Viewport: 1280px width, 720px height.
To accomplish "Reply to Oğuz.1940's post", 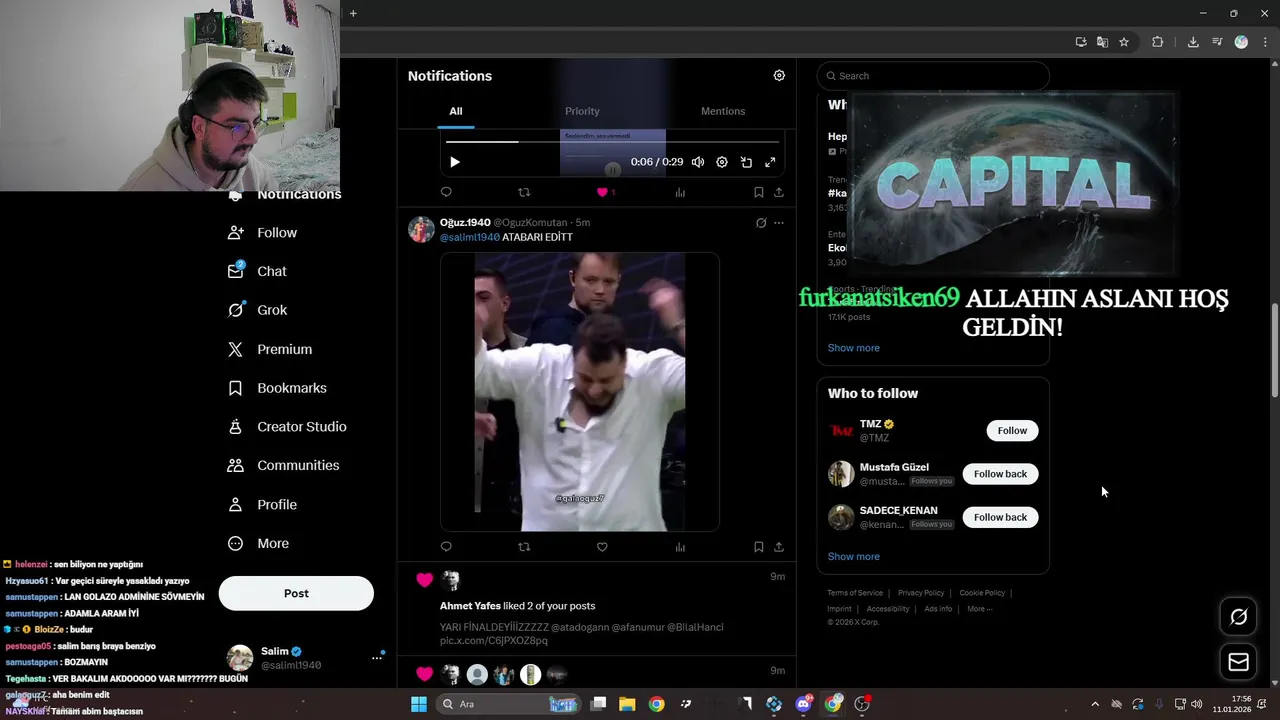I will tap(446, 547).
